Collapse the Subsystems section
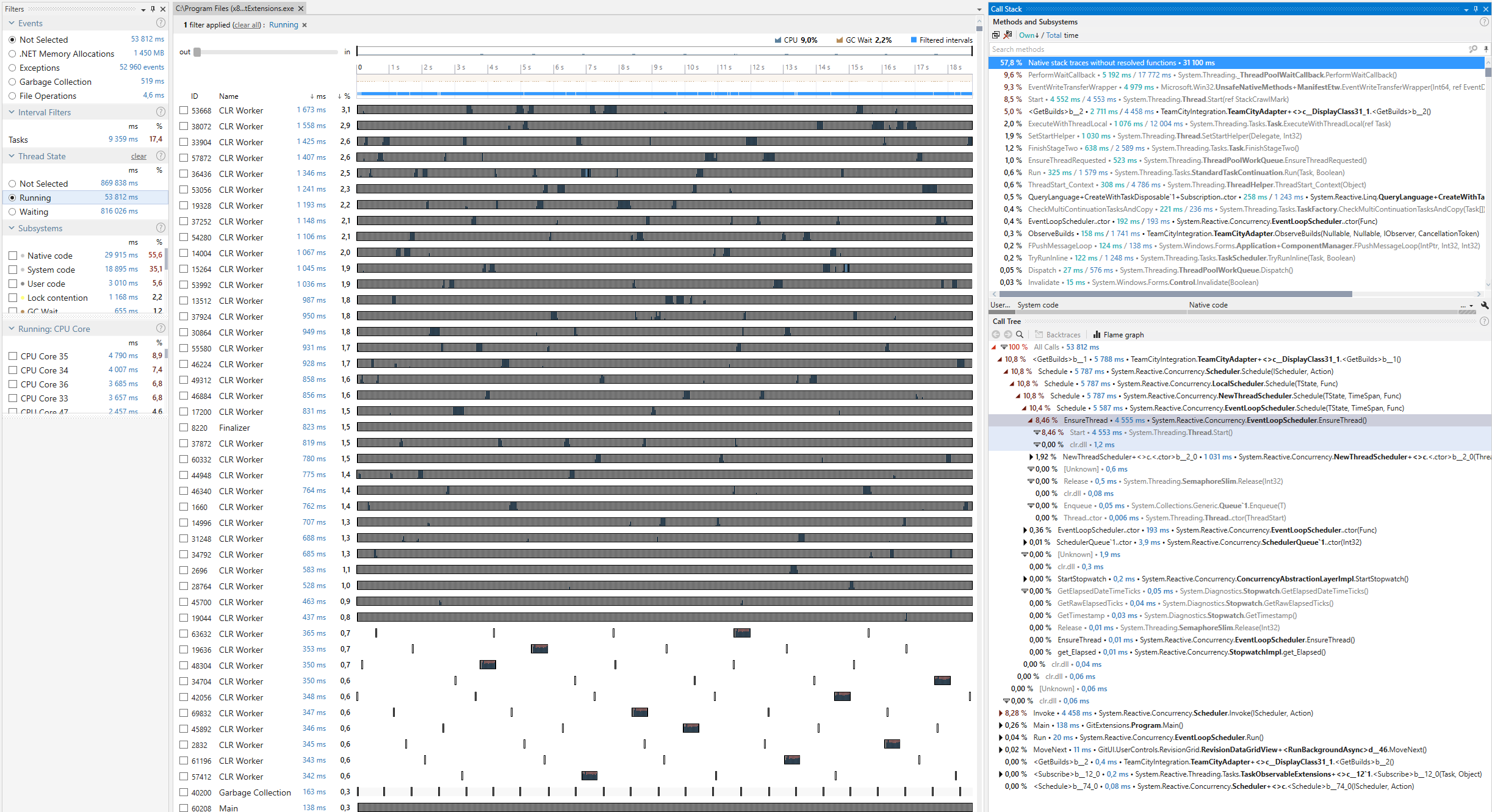This screenshot has height=812, width=1492. tap(10, 228)
